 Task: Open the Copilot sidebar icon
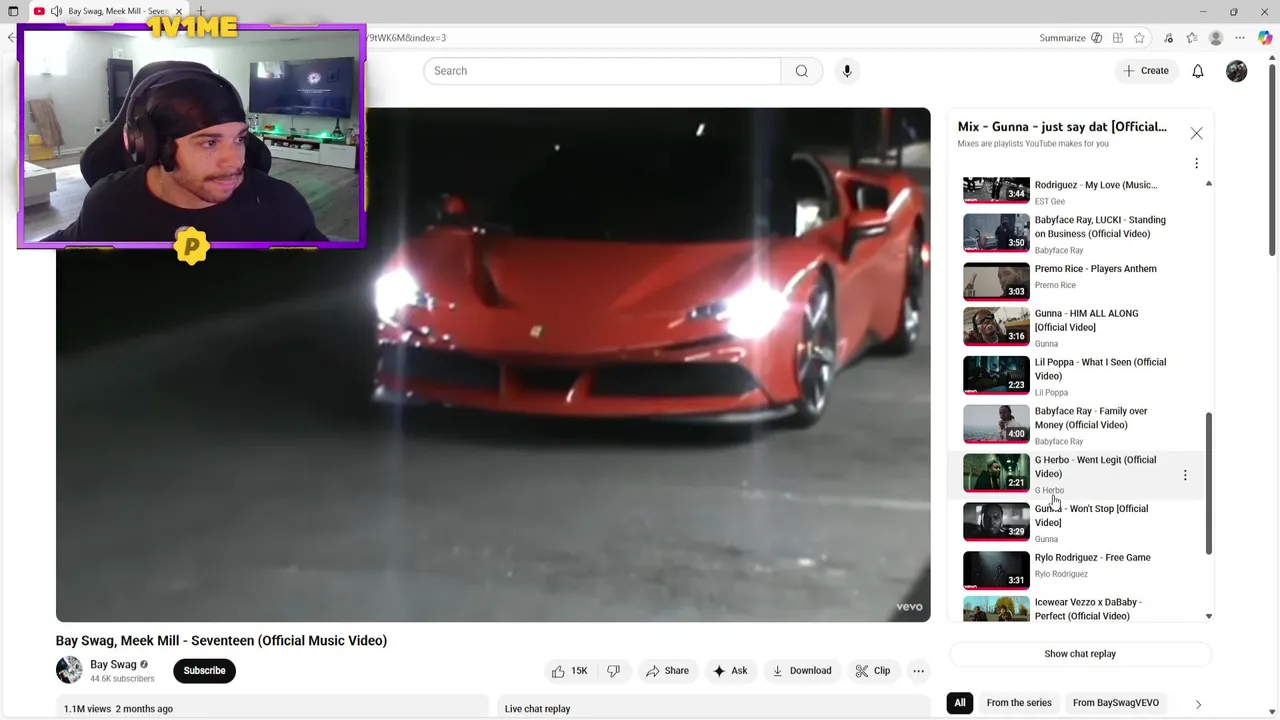tap(1265, 38)
